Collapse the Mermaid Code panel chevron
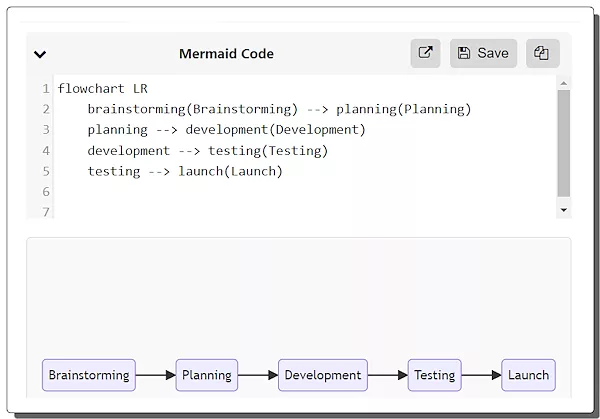Image resolution: width=600 pixels, height=419 pixels. [40, 55]
